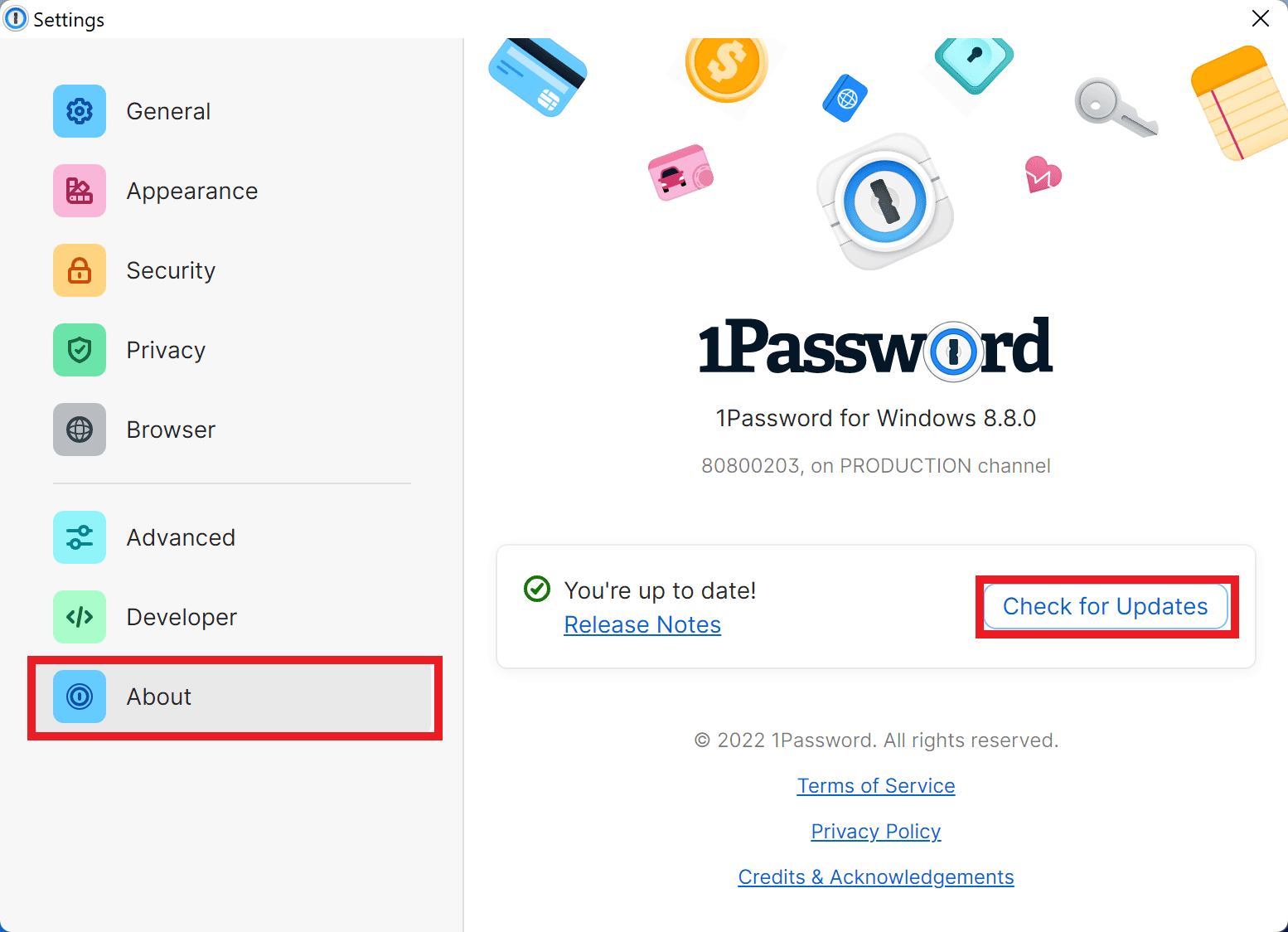Click the Privacy shield icon

coord(79,349)
